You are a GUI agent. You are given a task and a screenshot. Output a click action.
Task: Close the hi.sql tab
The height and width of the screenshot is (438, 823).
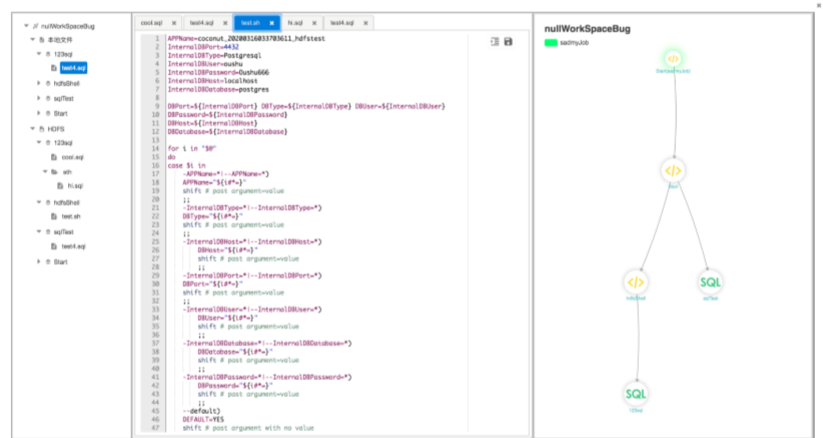click(x=313, y=21)
